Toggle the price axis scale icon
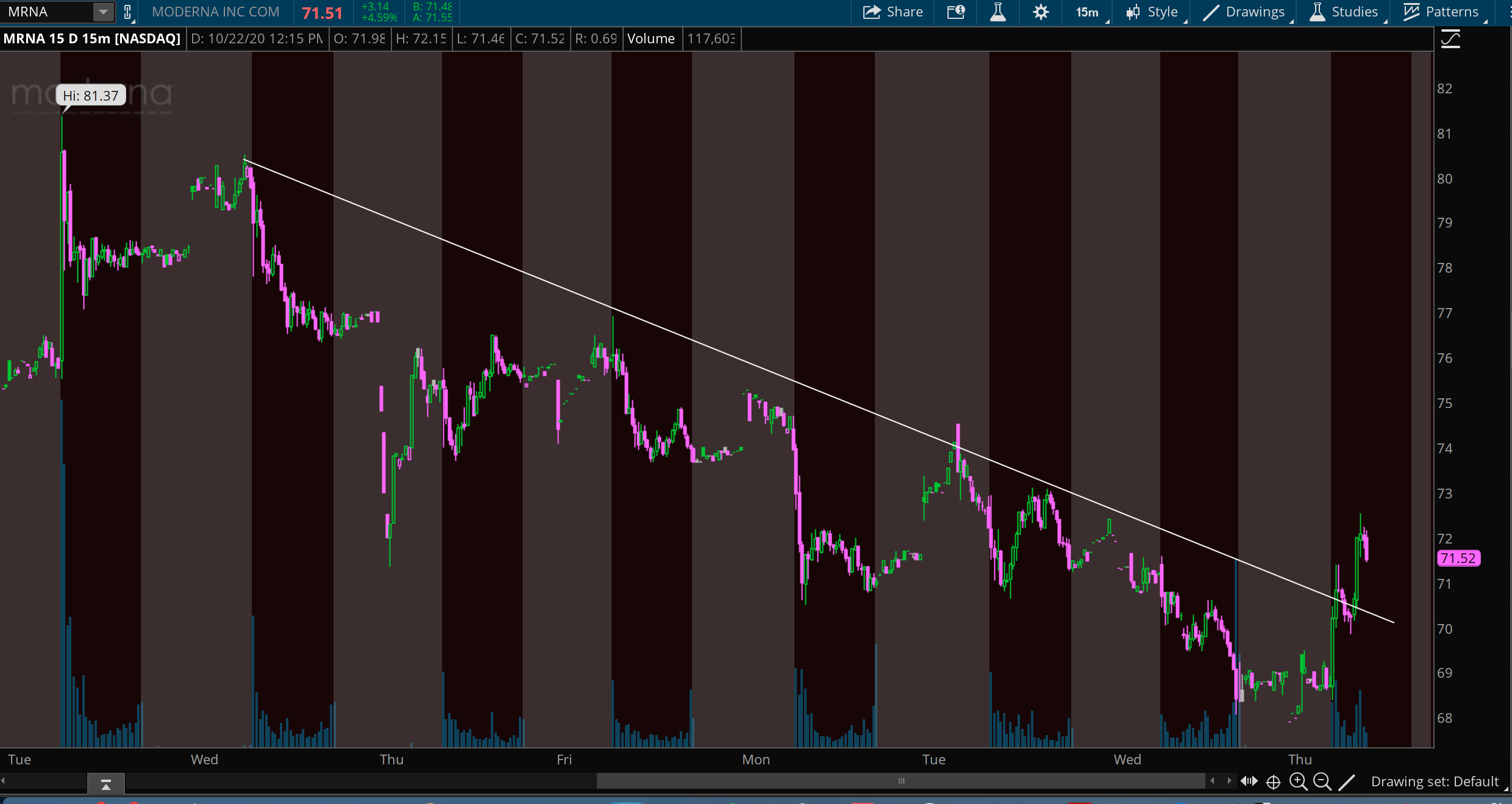This screenshot has width=1512, height=804. [x=1450, y=40]
